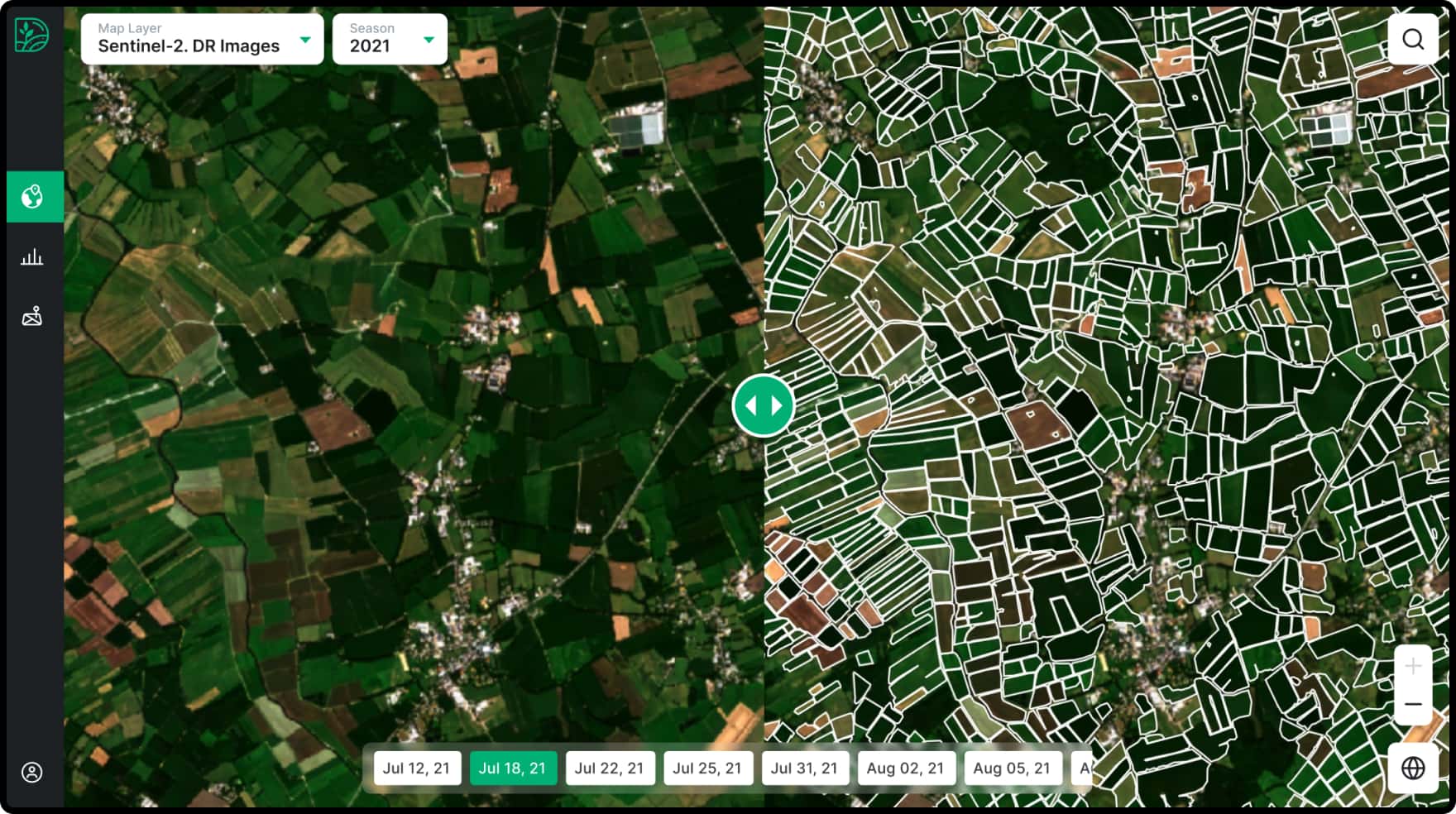Switch the basemap using the globe button
Image resolution: width=1456 pixels, height=814 pixels.
(1413, 766)
